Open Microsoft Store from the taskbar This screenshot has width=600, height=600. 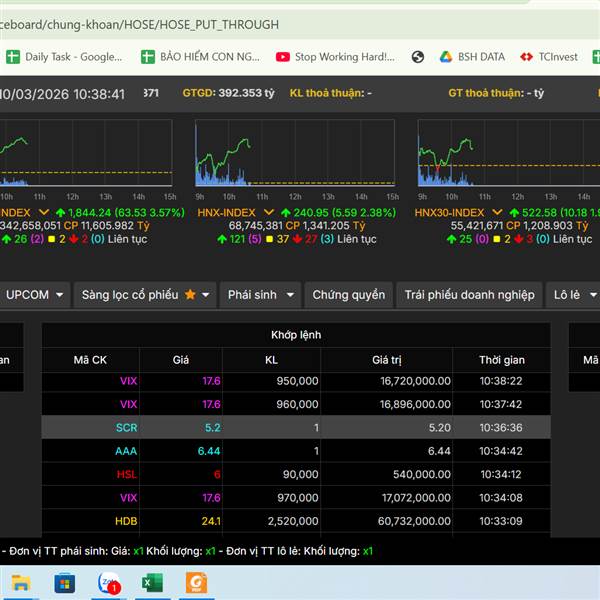click(x=64, y=583)
